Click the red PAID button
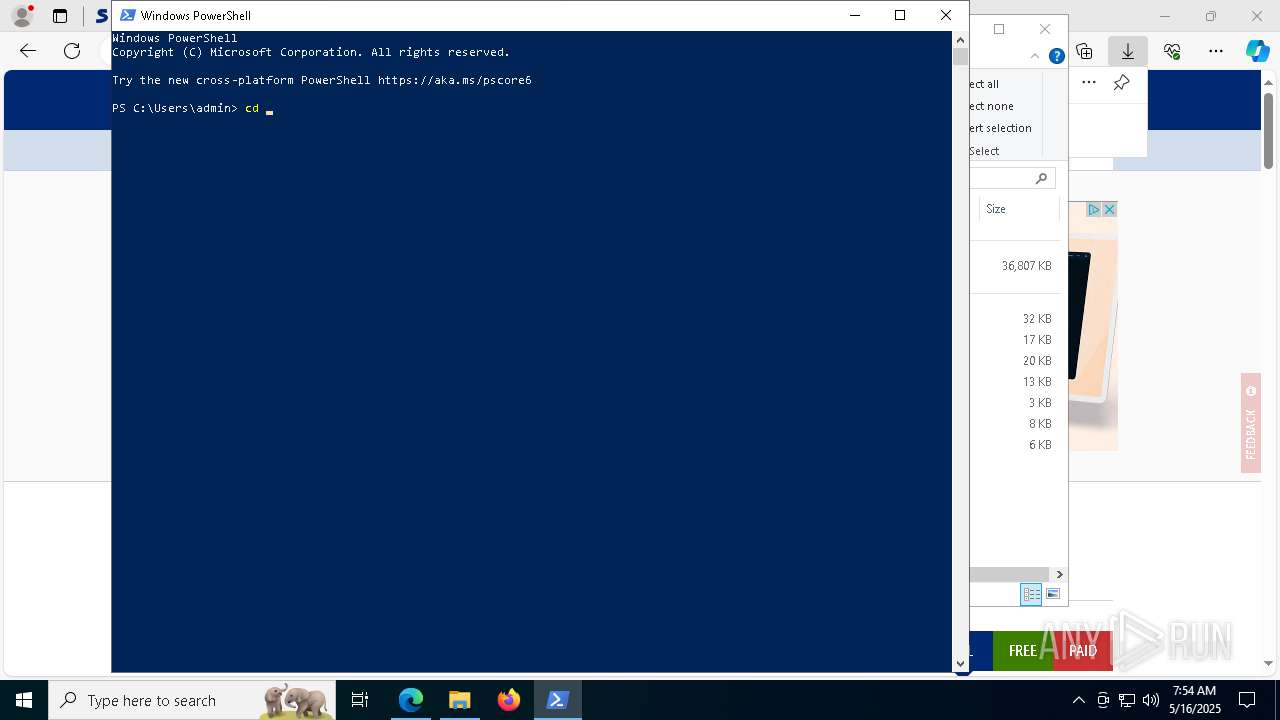 [1083, 651]
